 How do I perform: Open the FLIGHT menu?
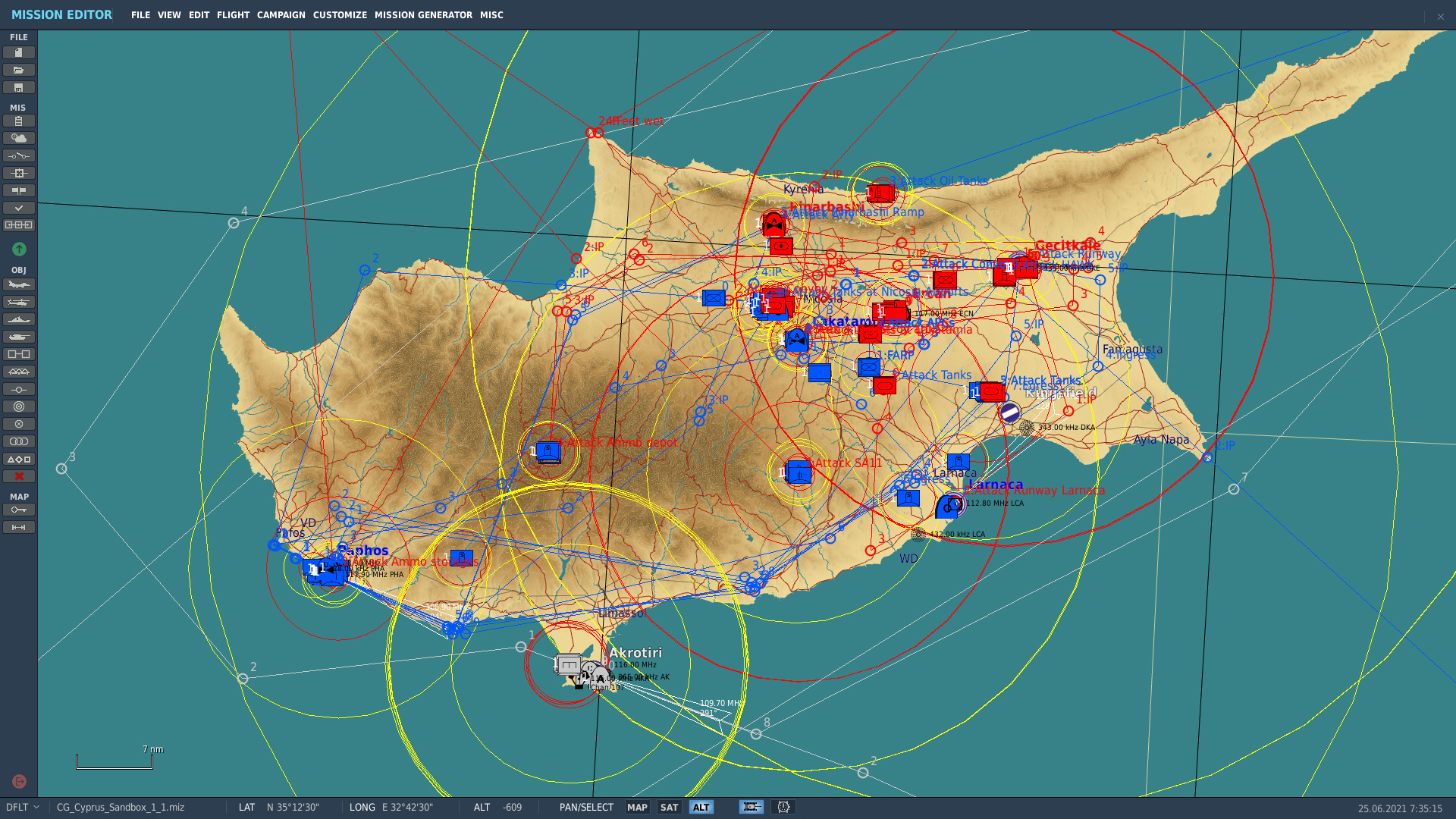pyautogui.click(x=233, y=15)
